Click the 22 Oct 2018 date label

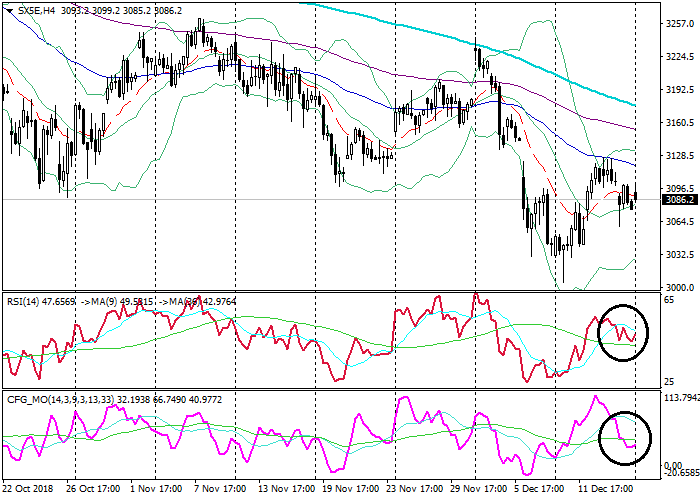pyautogui.click(x=28, y=490)
